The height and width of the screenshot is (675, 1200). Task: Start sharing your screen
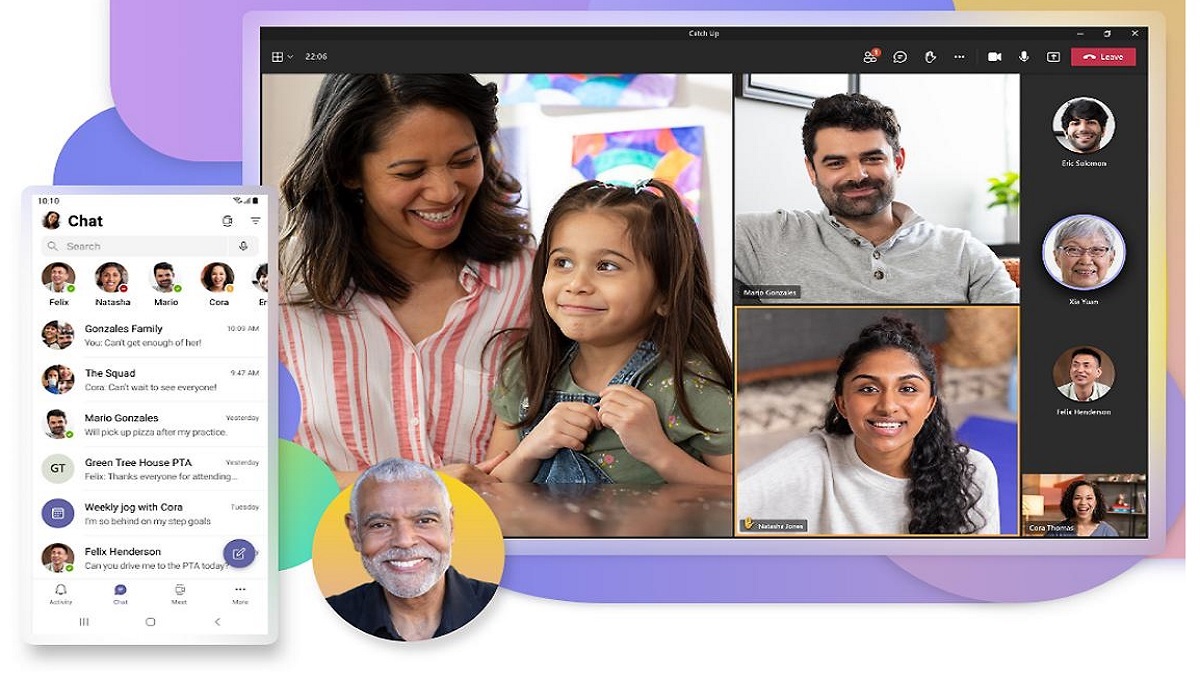[x=1053, y=57]
